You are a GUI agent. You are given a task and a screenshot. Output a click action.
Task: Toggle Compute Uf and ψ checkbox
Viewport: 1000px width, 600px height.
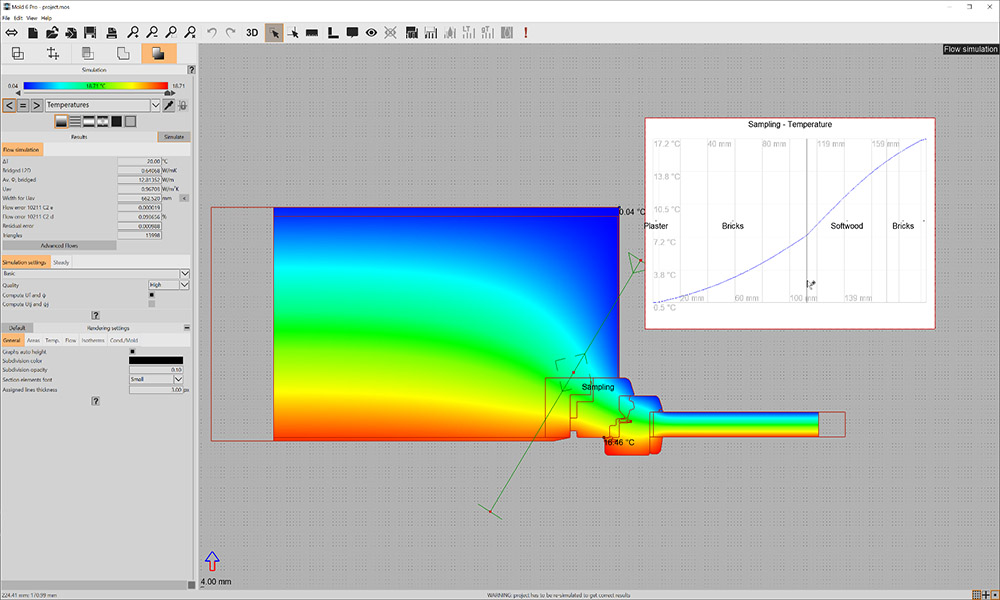152,295
